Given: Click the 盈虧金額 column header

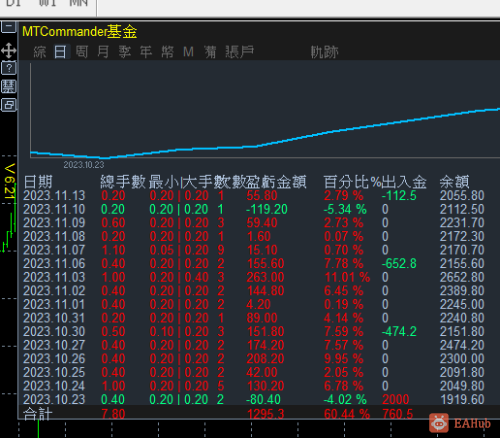Looking at the screenshot, I should point(276,182).
